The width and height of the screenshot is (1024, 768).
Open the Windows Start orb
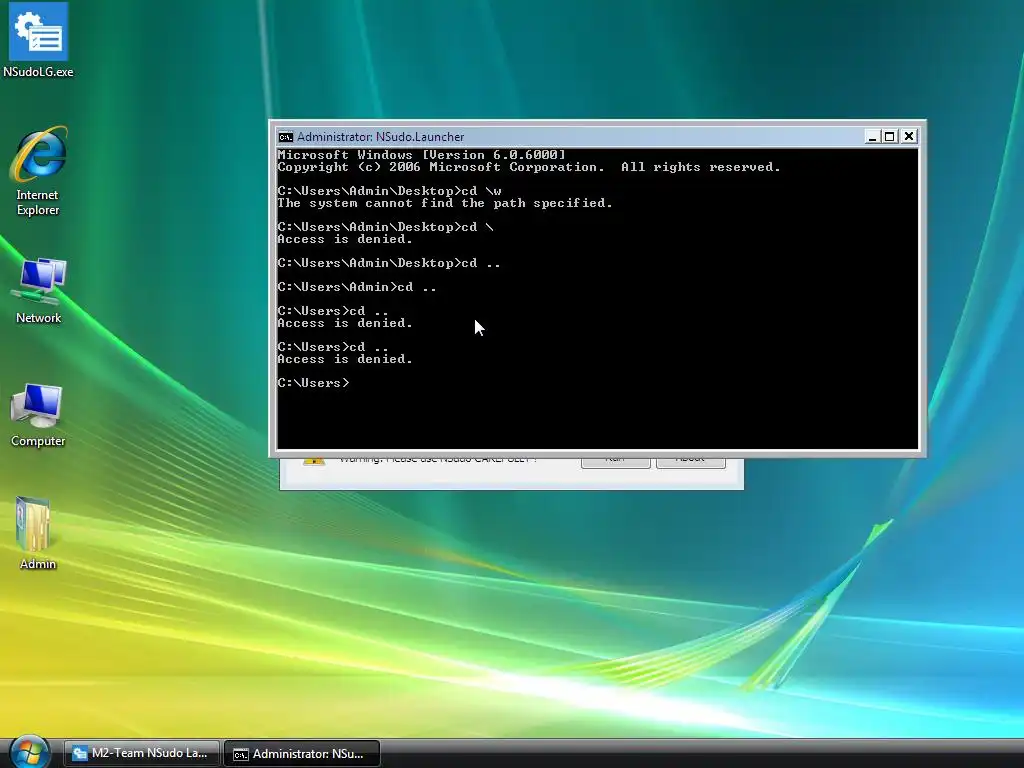29,753
